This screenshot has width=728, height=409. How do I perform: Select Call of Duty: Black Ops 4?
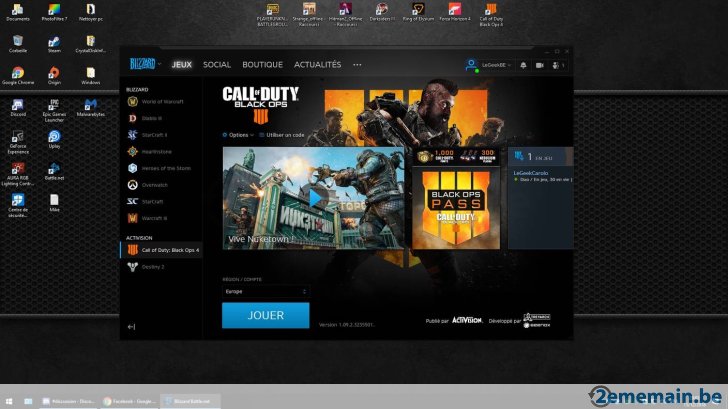(x=161, y=250)
